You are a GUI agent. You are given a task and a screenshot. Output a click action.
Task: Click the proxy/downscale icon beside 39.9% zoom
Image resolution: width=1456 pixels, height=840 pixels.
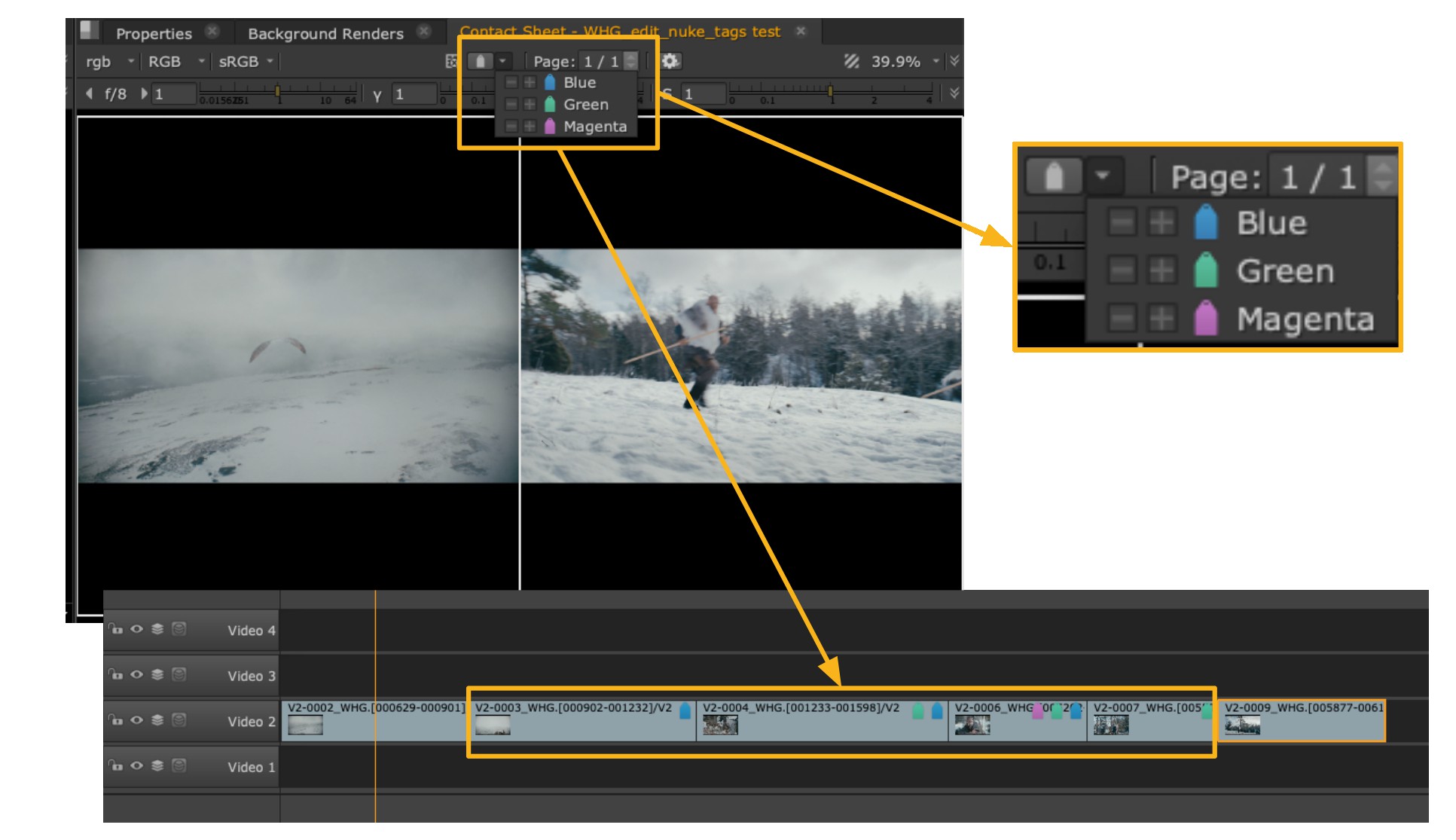pyautogui.click(x=851, y=61)
